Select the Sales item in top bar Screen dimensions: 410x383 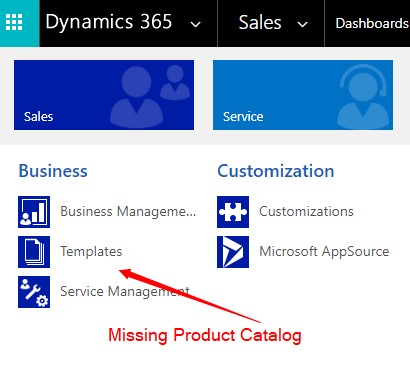pyautogui.click(x=260, y=23)
